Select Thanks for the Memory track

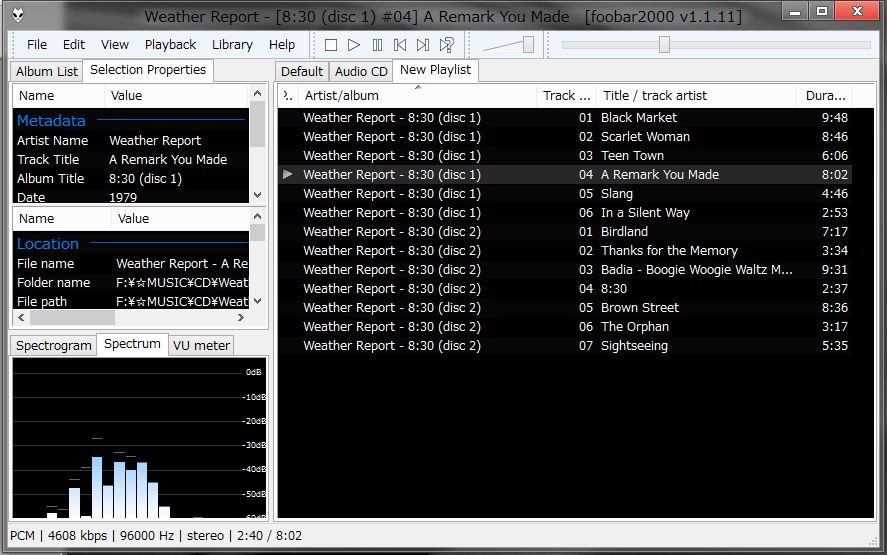pos(565,251)
